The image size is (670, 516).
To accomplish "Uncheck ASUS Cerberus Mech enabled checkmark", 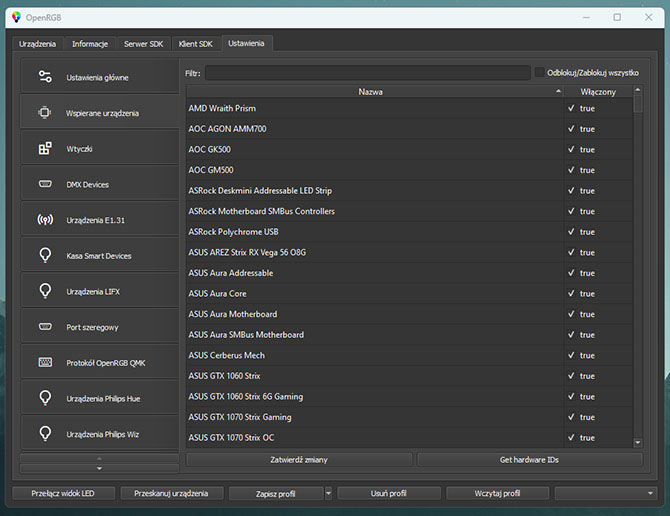I will 571,355.
